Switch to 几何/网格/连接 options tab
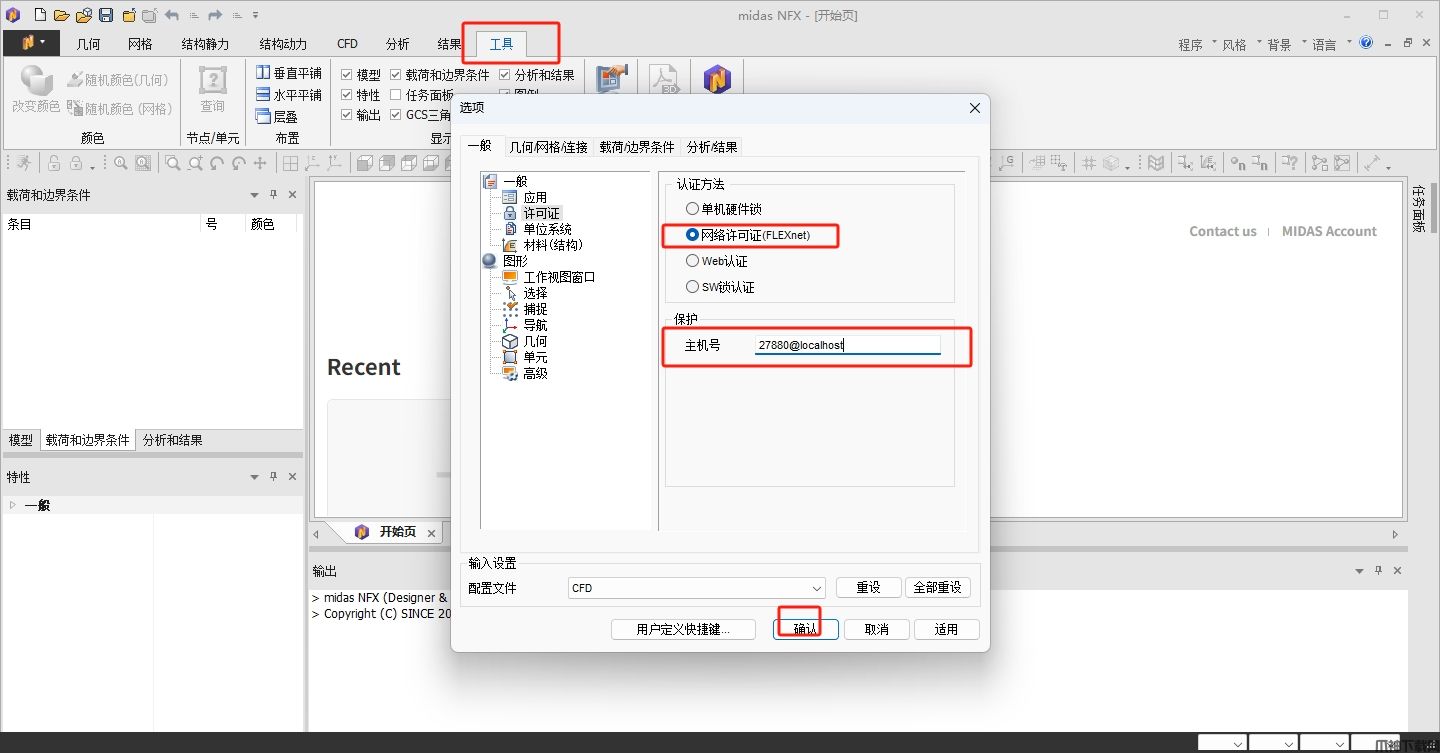This screenshot has height=753, width=1440. click(548, 147)
